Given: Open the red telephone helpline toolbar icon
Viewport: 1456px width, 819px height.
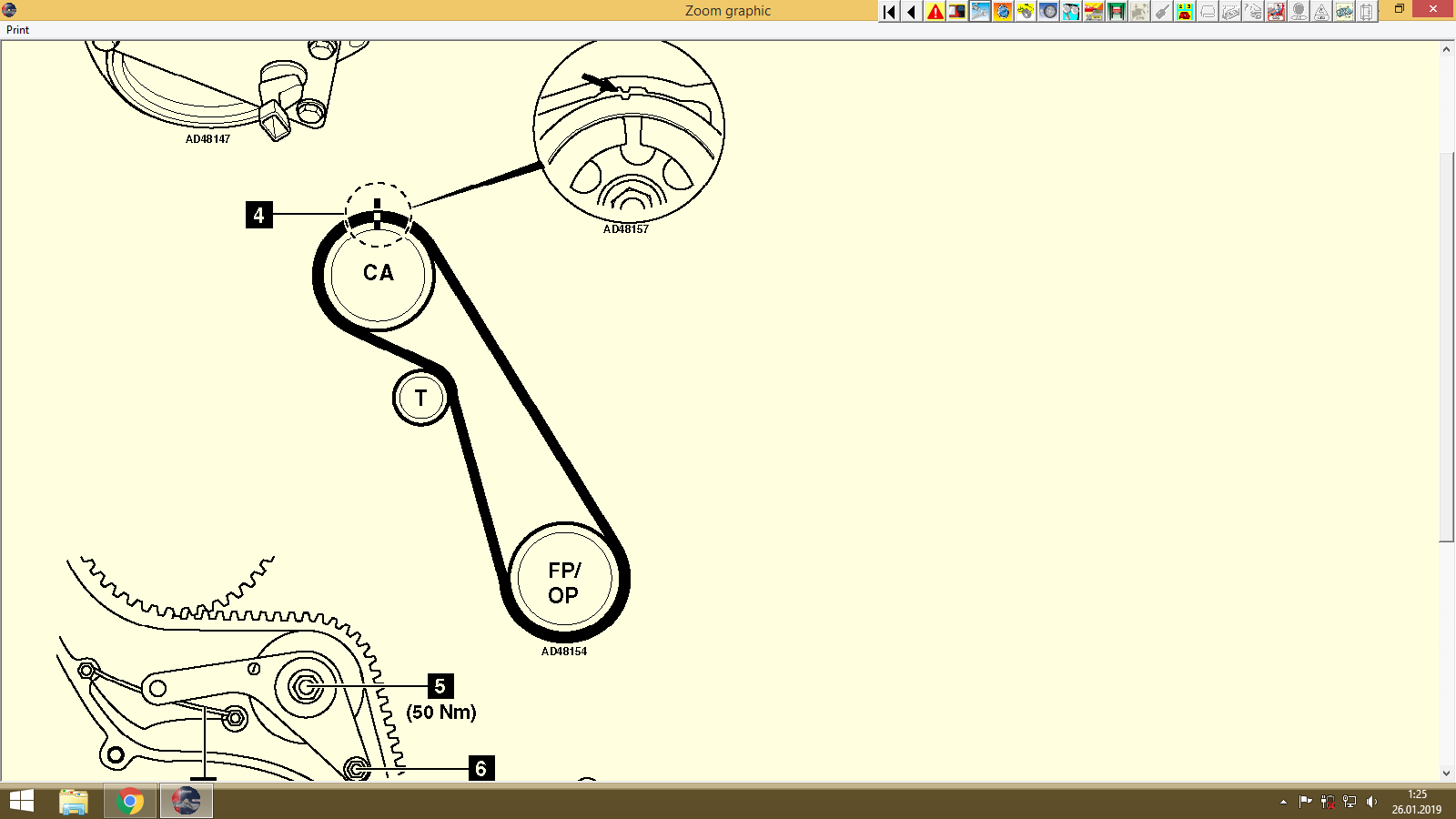Looking at the screenshot, I should pos(1183,12).
